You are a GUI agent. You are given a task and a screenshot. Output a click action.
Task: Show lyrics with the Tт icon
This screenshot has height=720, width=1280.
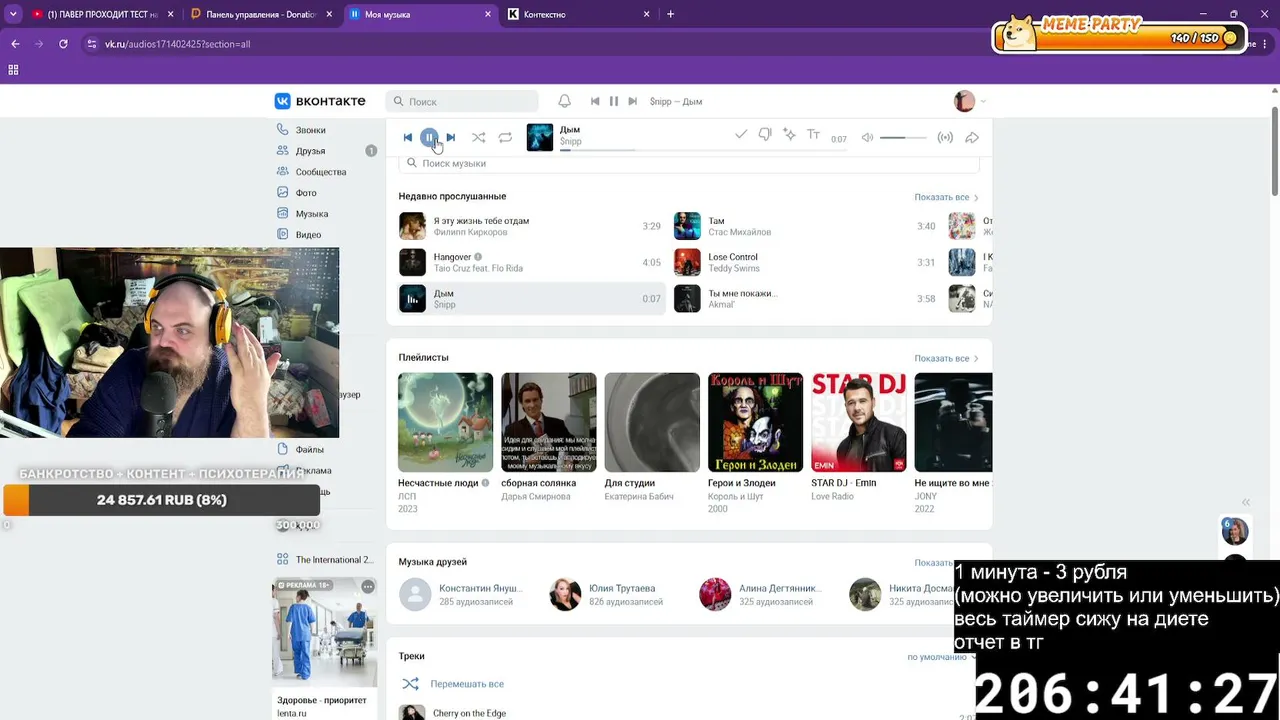(x=813, y=134)
